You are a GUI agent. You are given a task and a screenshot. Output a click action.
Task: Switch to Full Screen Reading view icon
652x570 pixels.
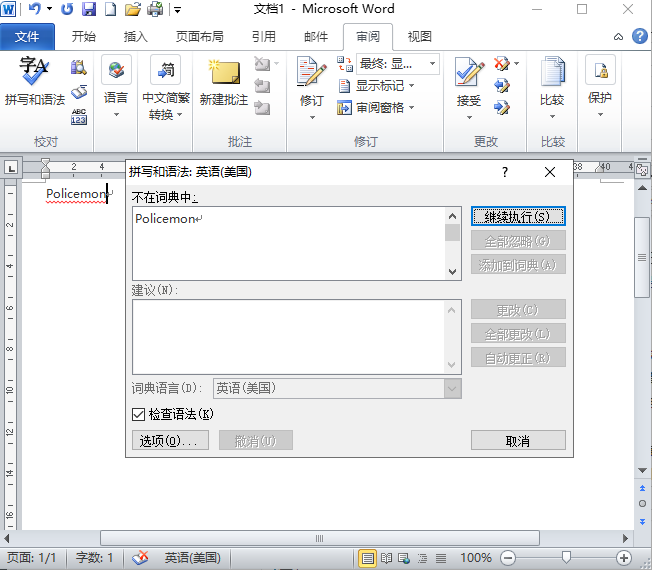click(x=386, y=558)
